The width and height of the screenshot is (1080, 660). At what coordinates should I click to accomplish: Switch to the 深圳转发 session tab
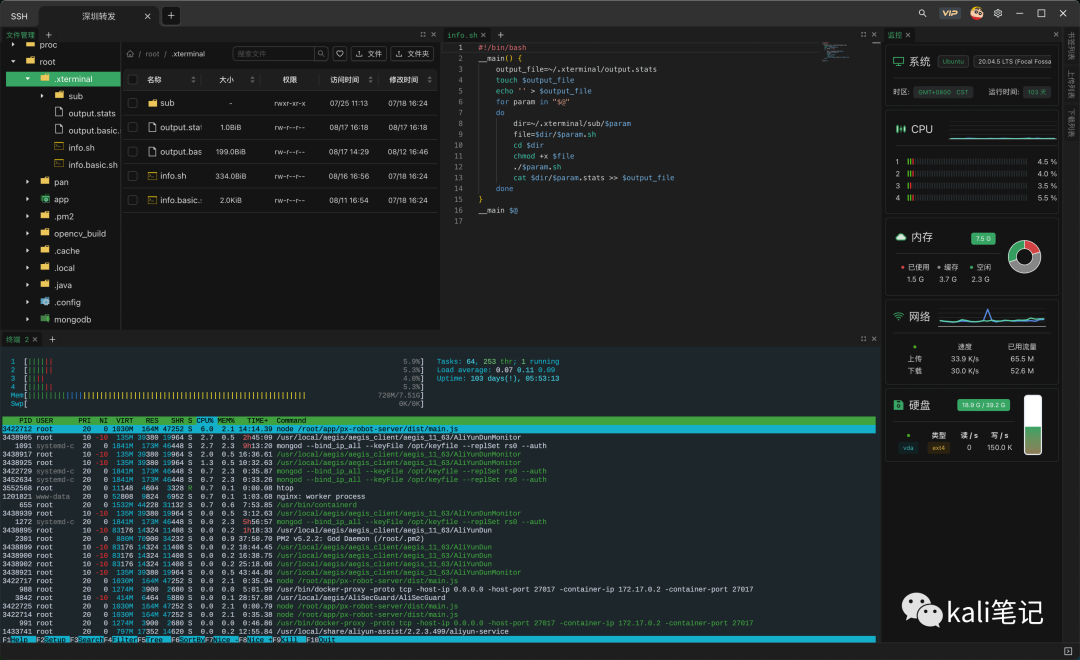point(98,16)
